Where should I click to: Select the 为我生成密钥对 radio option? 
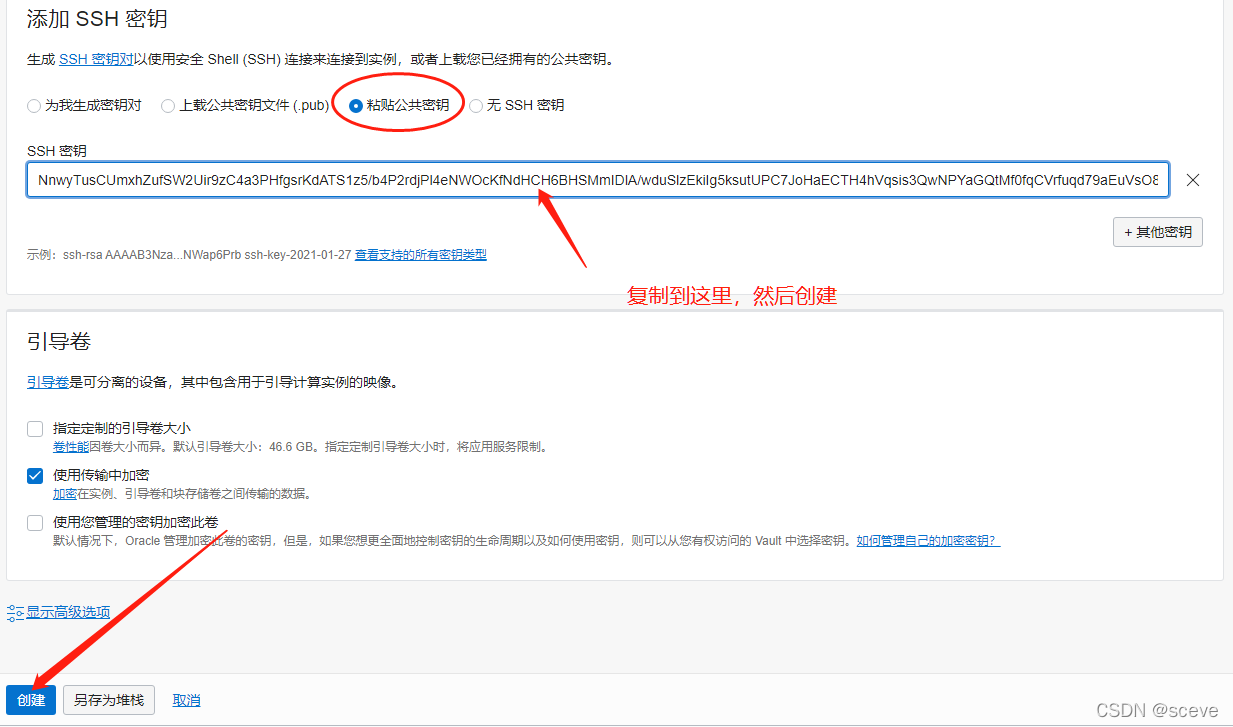pos(35,106)
